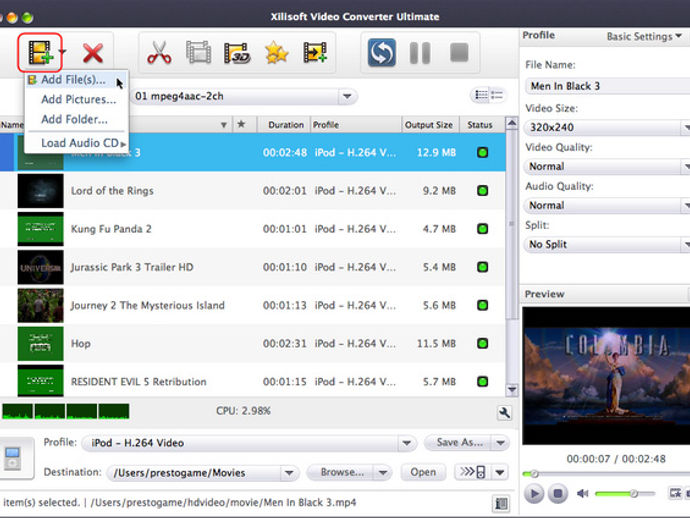Toggle the Journey 2 status indicator

(x=483, y=305)
